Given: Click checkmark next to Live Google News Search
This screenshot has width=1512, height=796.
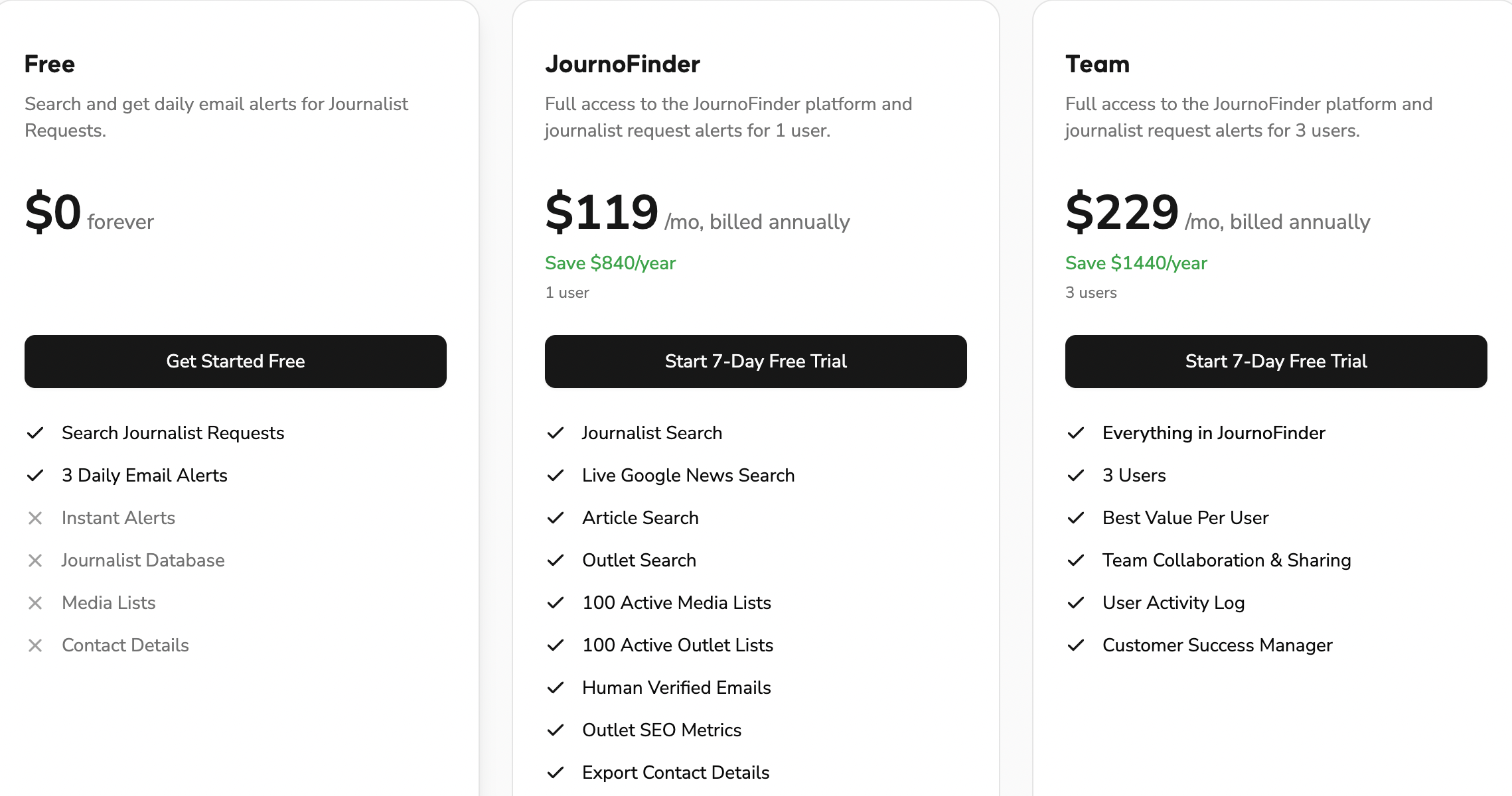Looking at the screenshot, I should [556, 476].
